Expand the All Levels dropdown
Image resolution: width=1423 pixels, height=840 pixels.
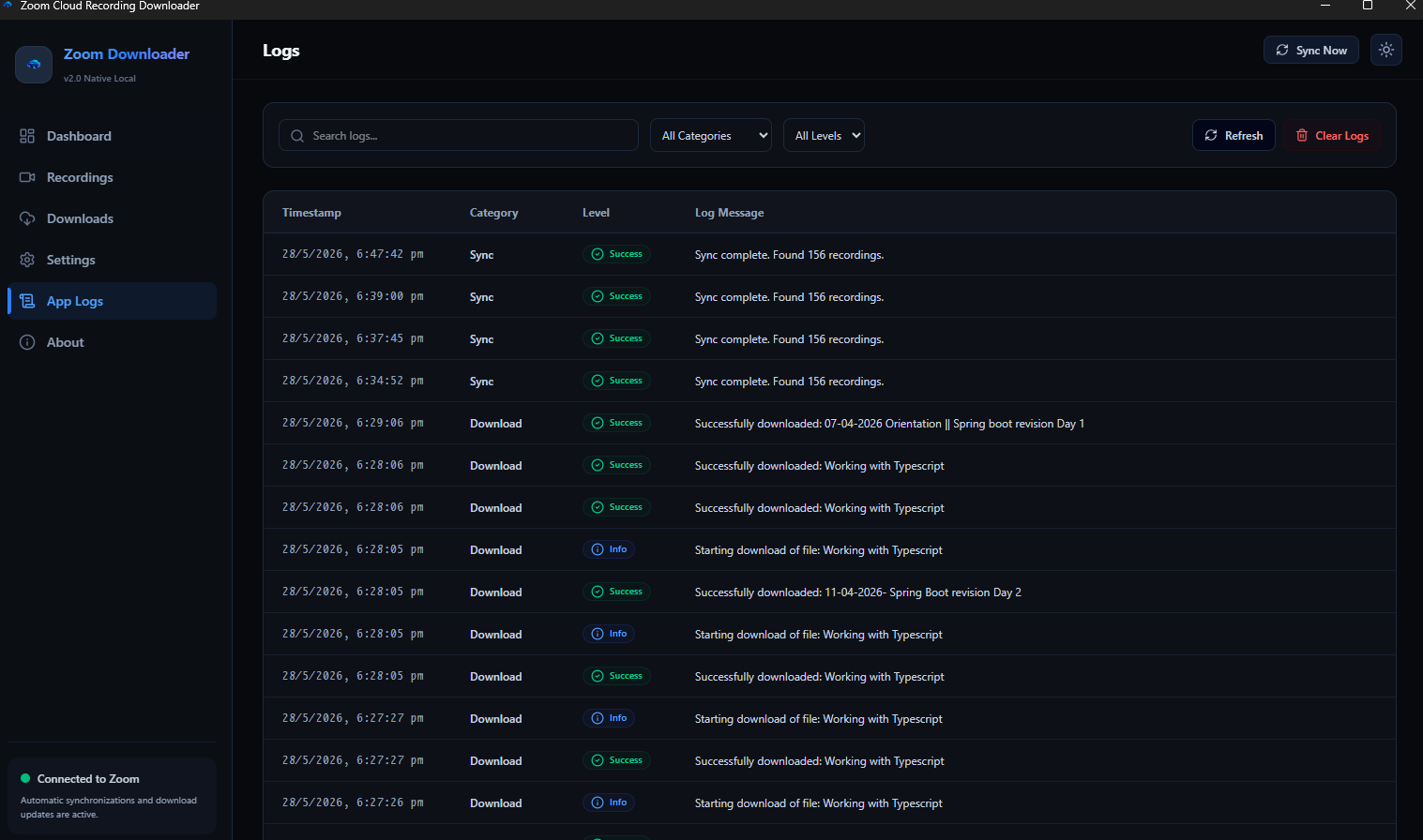(824, 135)
